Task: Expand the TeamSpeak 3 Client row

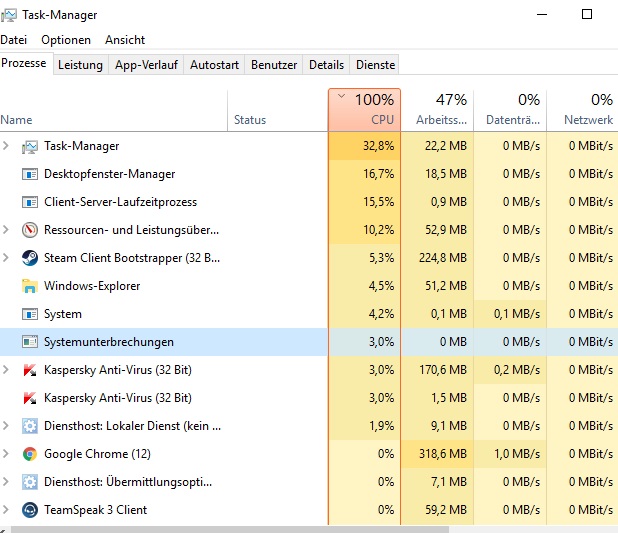Action: point(8,510)
